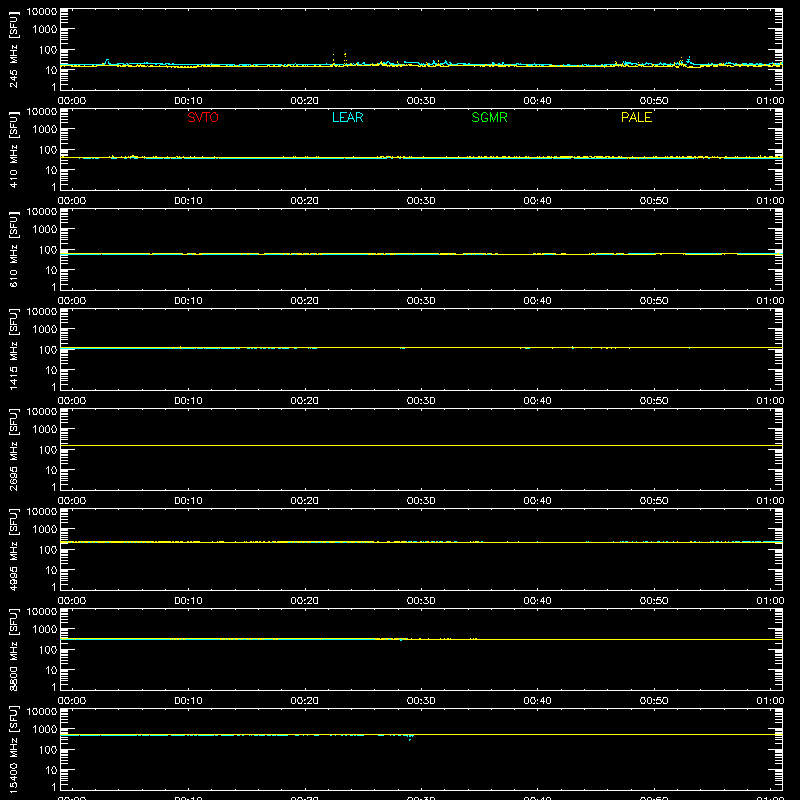Click 00:20 on the 245 MHz time axis
The height and width of the screenshot is (800, 800).
[305, 101]
